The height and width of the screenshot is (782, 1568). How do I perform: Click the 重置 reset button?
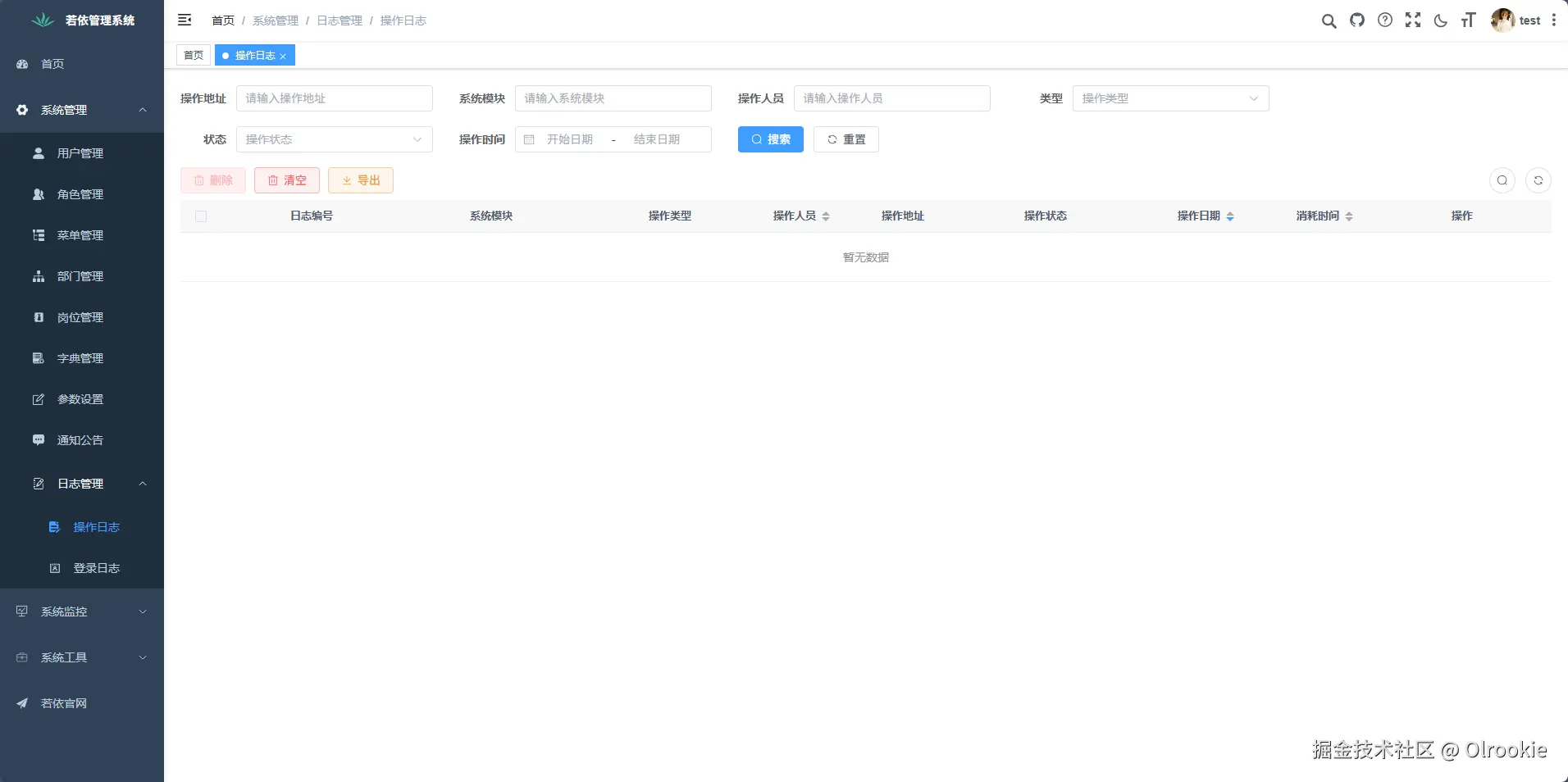(x=846, y=139)
